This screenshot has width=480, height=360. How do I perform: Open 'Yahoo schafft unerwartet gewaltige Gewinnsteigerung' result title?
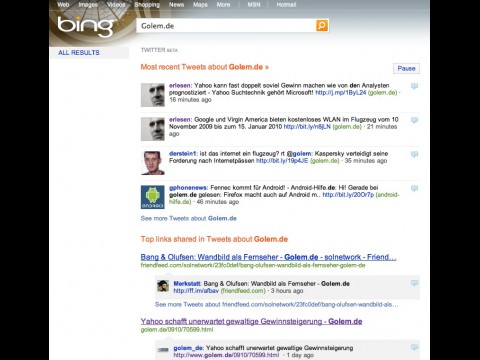(251, 321)
